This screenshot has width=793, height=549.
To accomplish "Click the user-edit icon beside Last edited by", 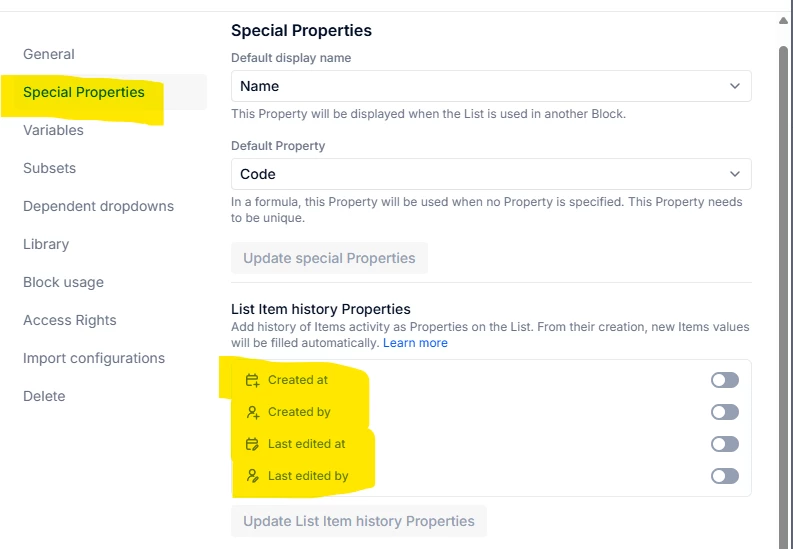I will pos(253,476).
